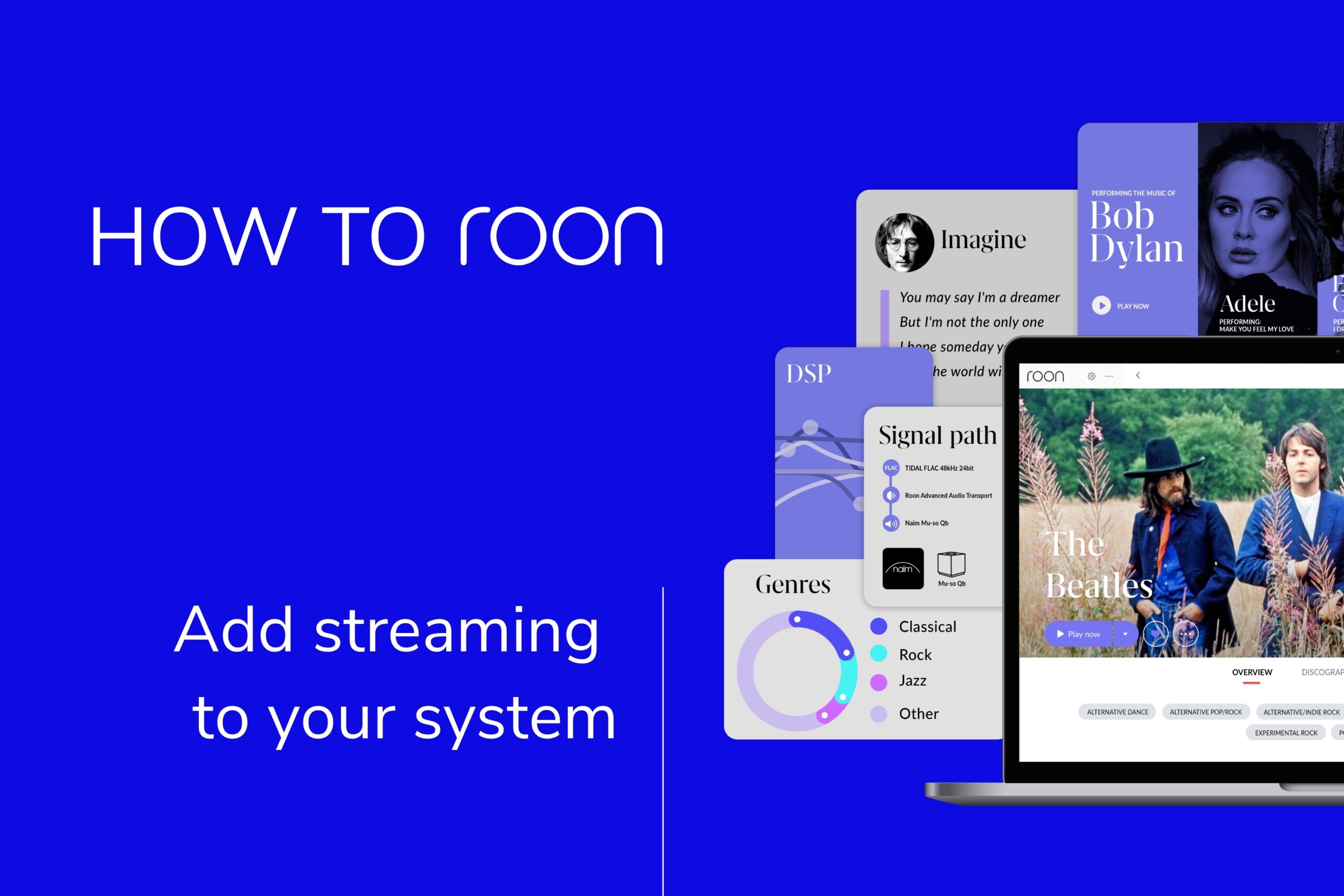Click the Alternative Dance genre tag
Image resolution: width=1344 pixels, height=896 pixels.
coord(1117,712)
